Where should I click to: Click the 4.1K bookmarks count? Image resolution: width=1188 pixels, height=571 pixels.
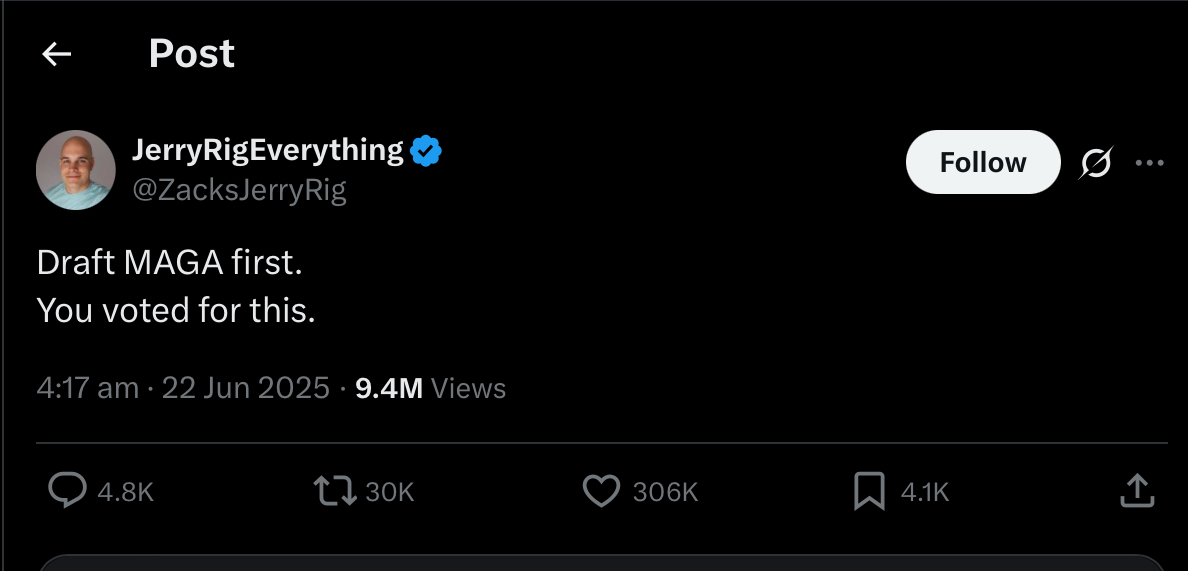[x=924, y=493]
